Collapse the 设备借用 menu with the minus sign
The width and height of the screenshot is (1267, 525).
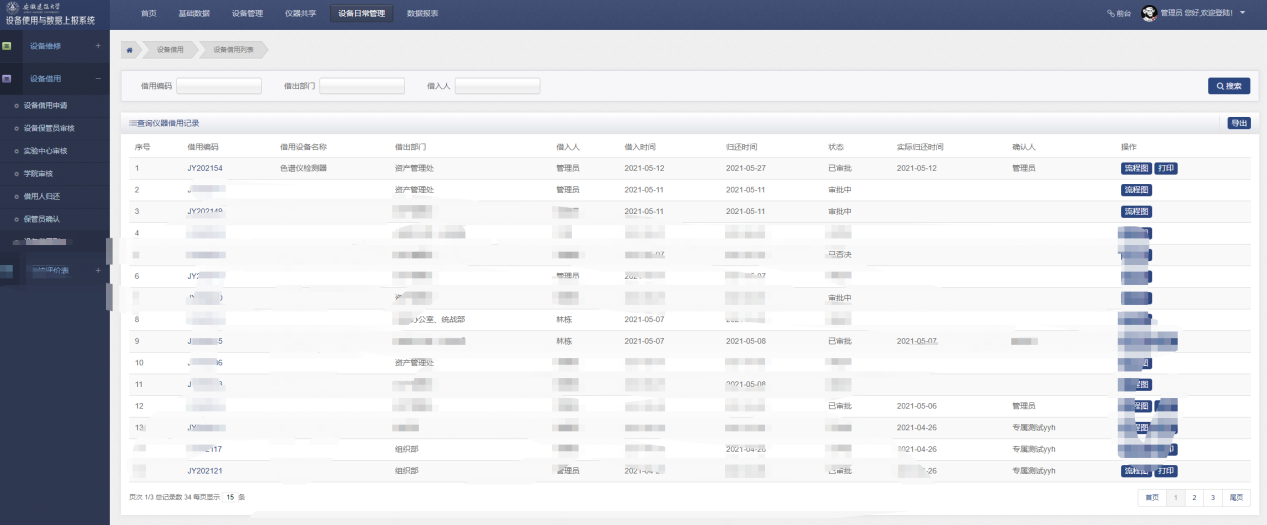pos(97,78)
